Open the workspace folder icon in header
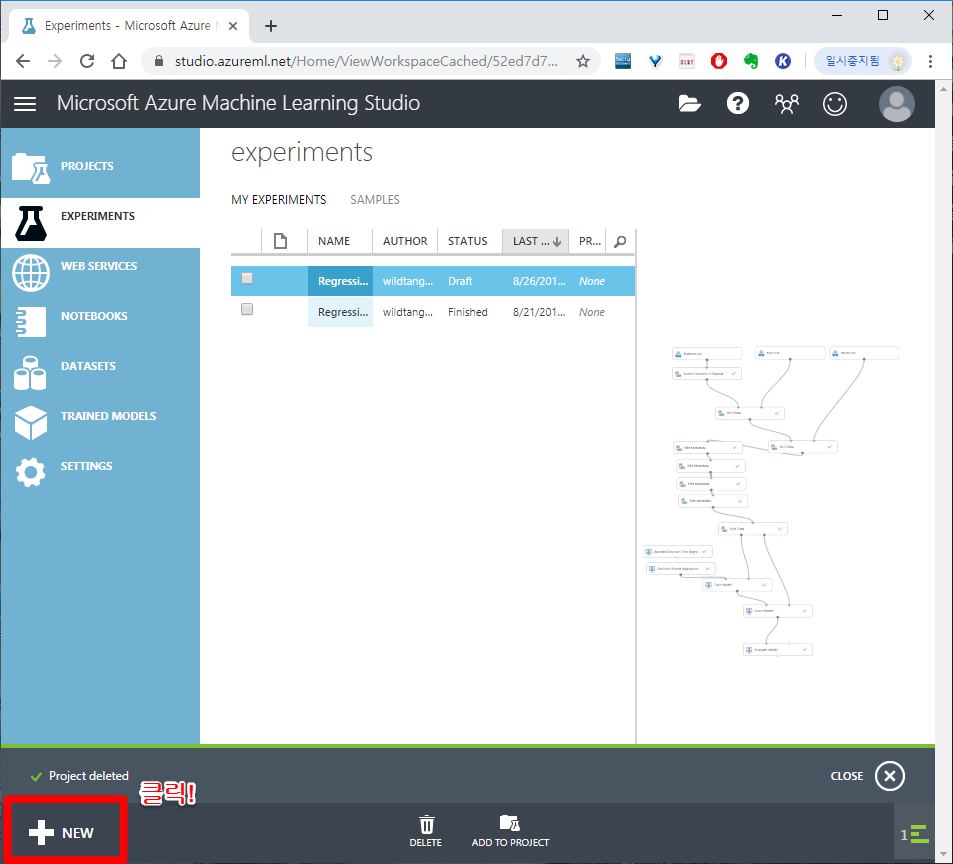The width and height of the screenshot is (953, 864). (689, 104)
